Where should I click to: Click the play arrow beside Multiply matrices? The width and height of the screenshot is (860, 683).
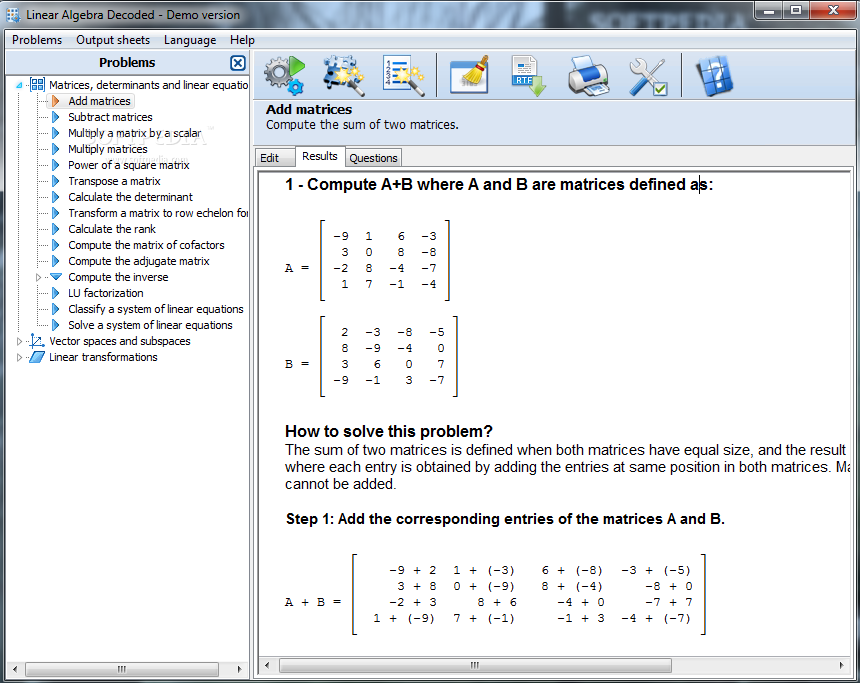click(x=55, y=149)
